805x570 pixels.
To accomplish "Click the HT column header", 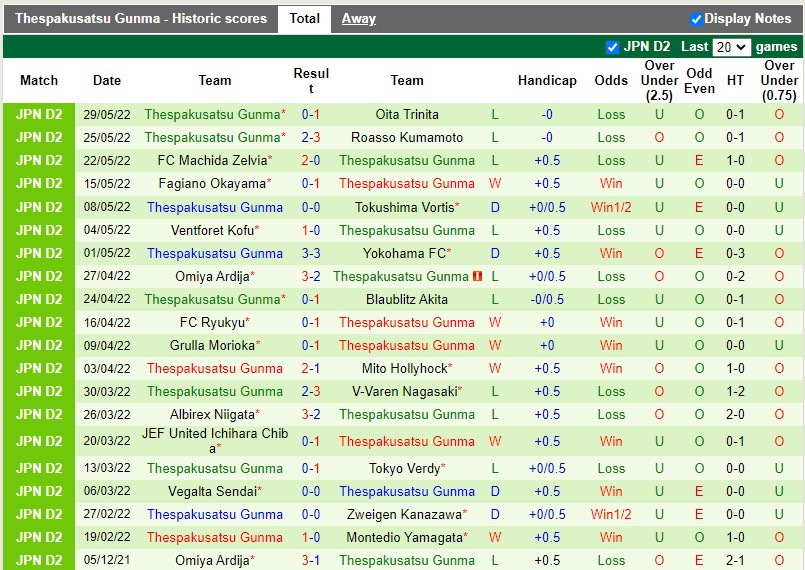I will (x=735, y=81).
